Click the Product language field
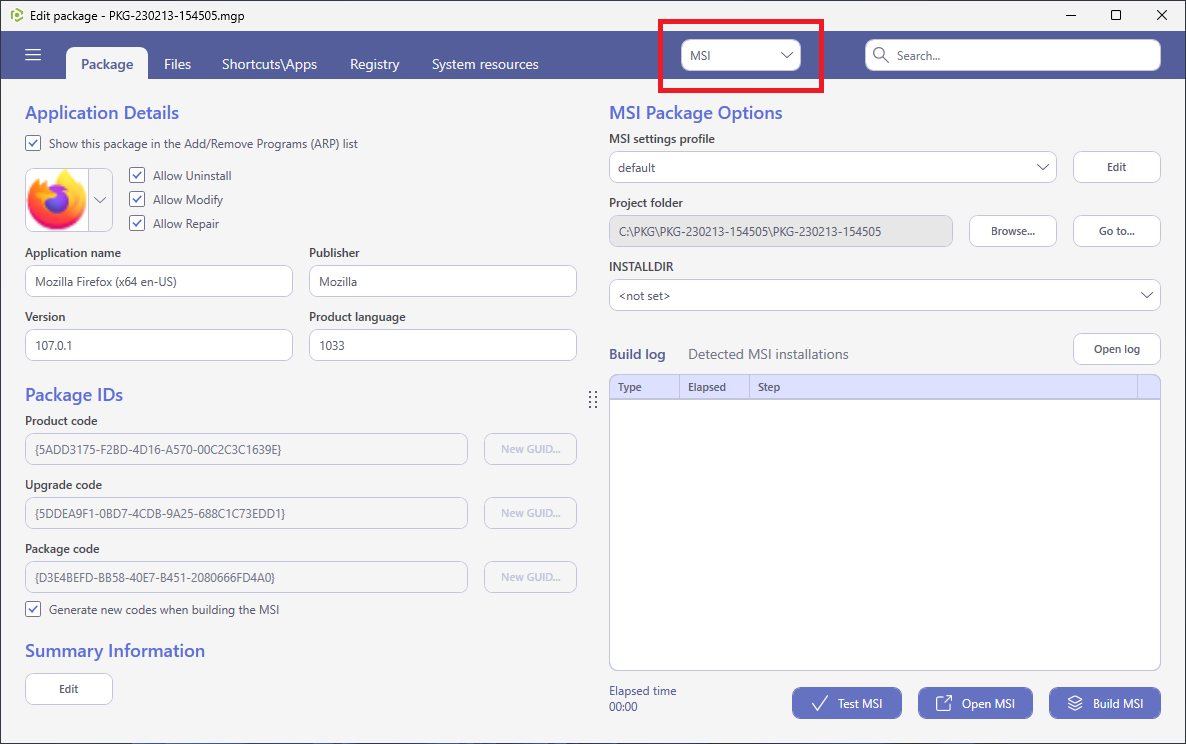 [x=442, y=345]
